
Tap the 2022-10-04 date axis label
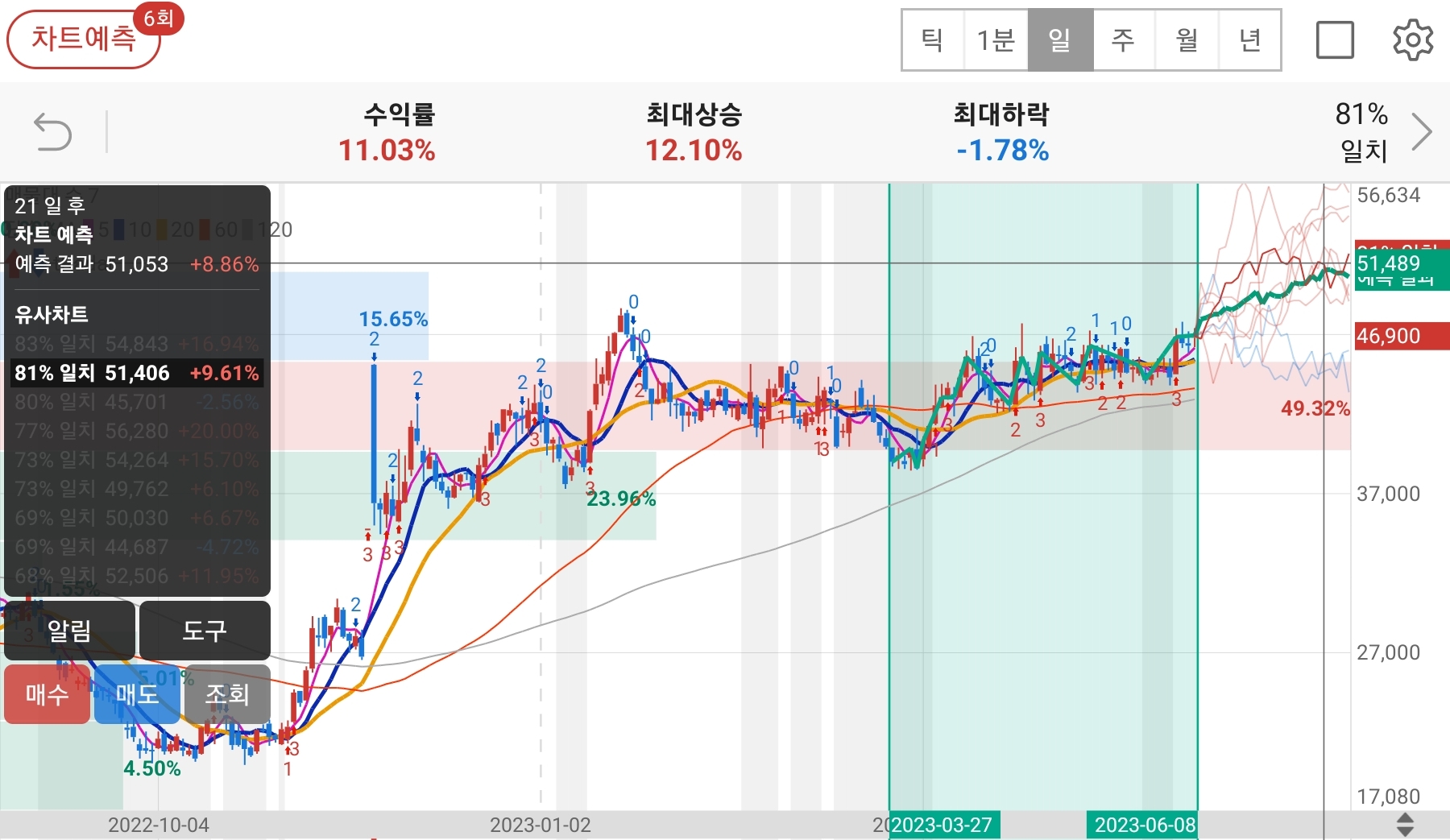(x=159, y=825)
